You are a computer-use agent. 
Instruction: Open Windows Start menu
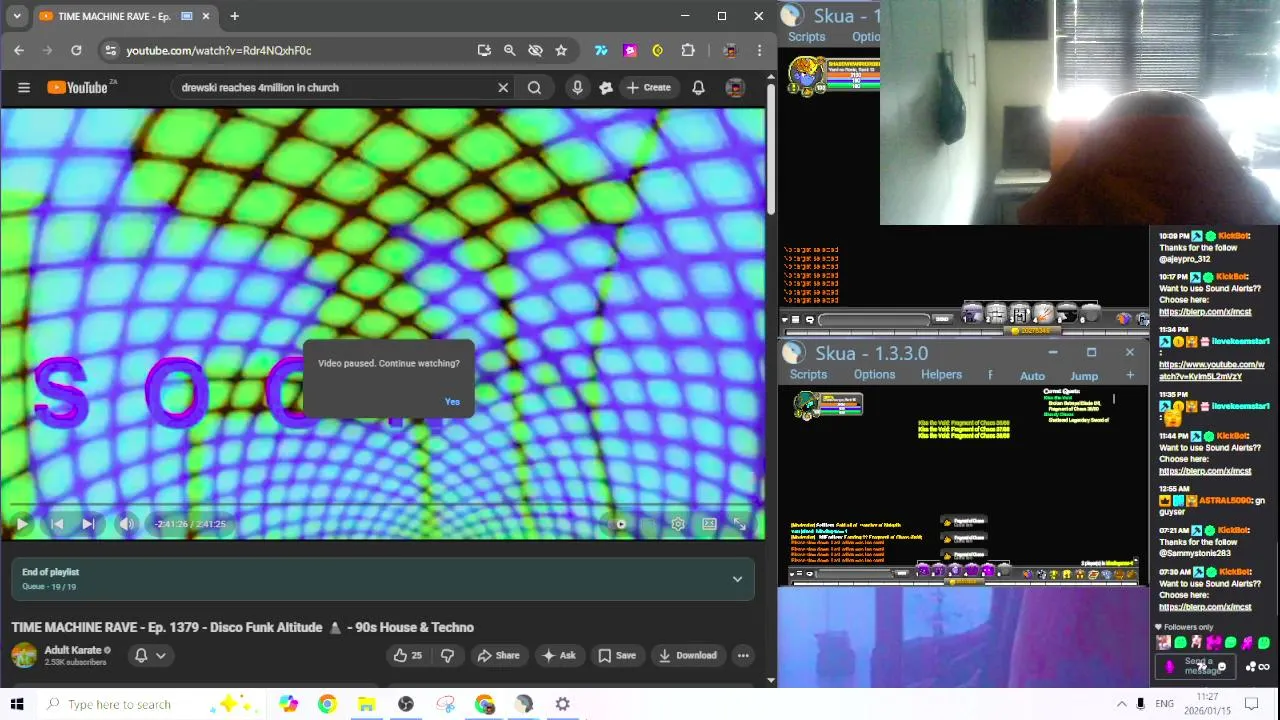[x=17, y=704]
